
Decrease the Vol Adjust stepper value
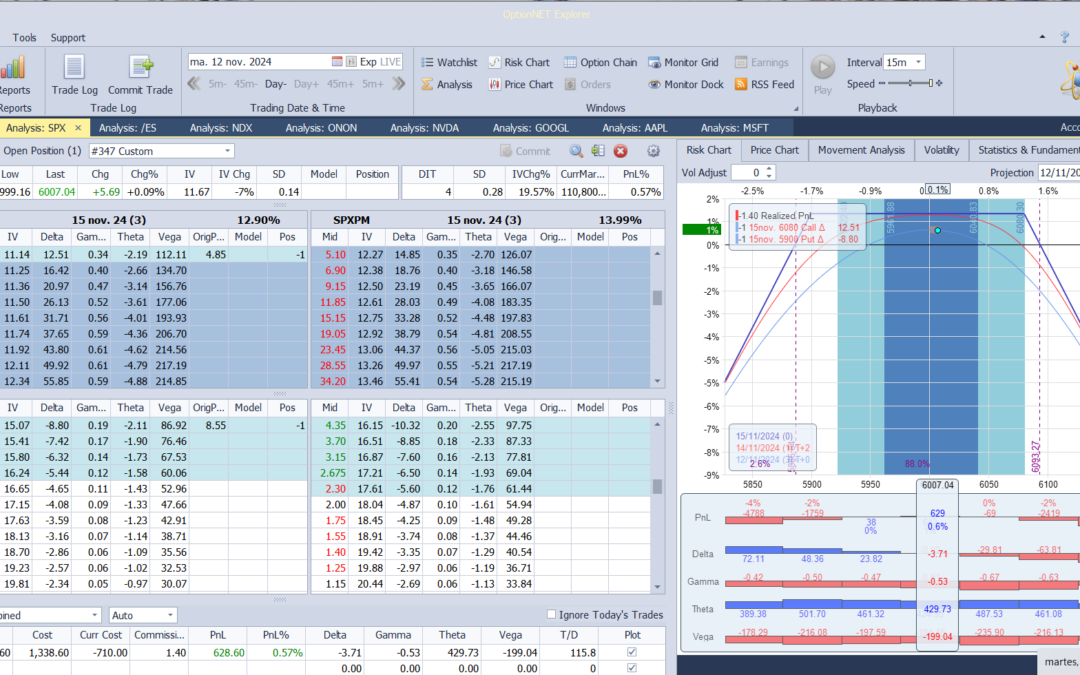(x=769, y=176)
